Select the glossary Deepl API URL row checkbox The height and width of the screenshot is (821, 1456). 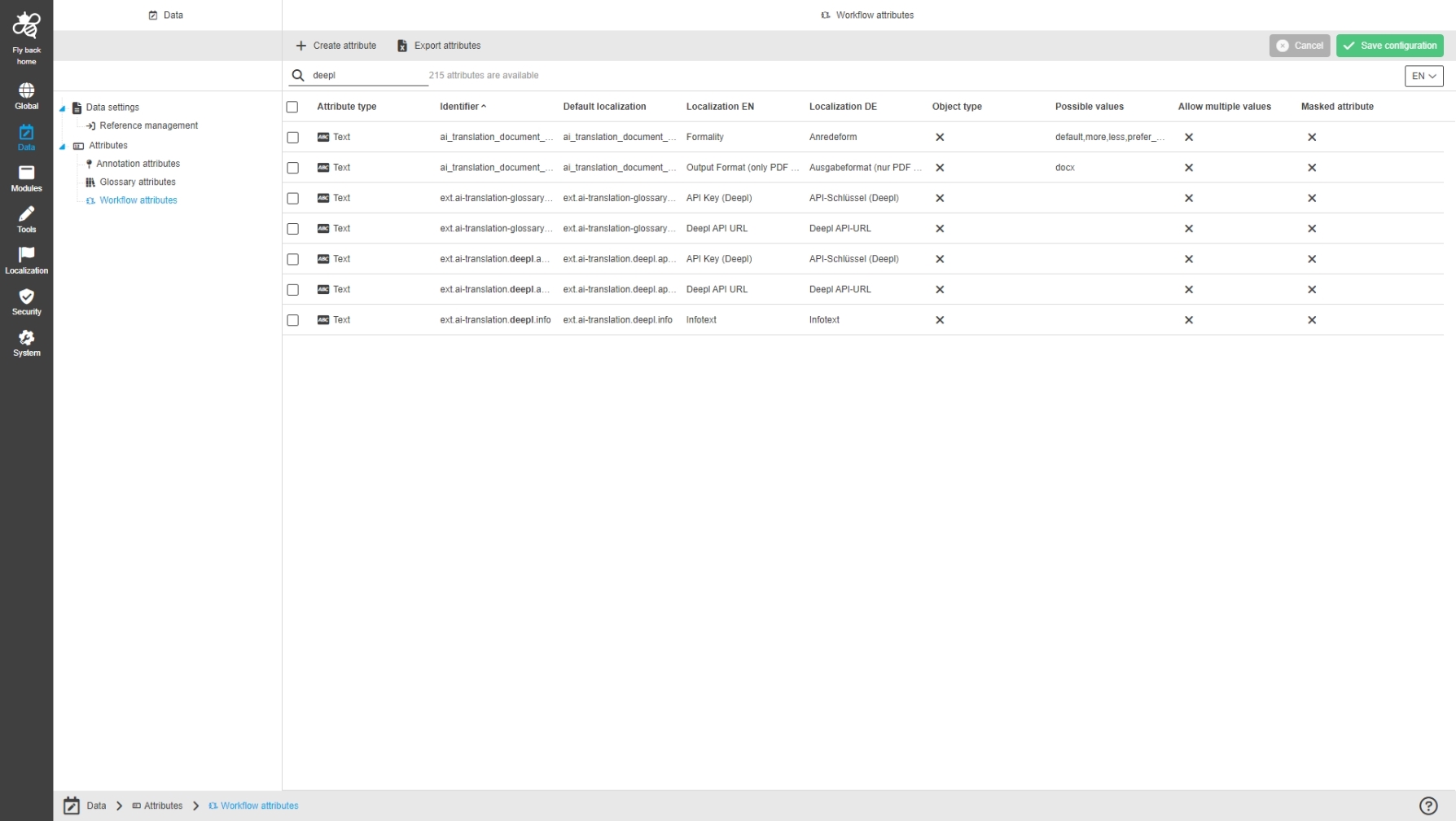(x=293, y=229)
